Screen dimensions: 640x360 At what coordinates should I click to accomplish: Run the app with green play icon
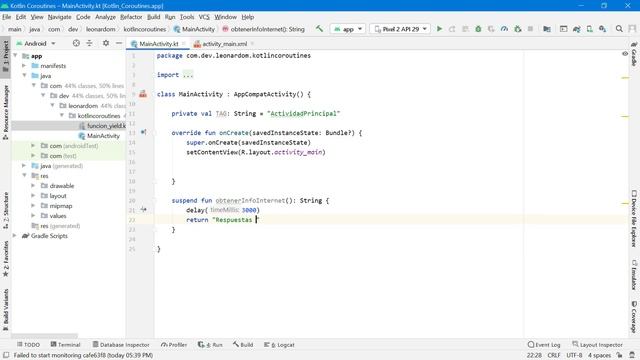[439, 29]
